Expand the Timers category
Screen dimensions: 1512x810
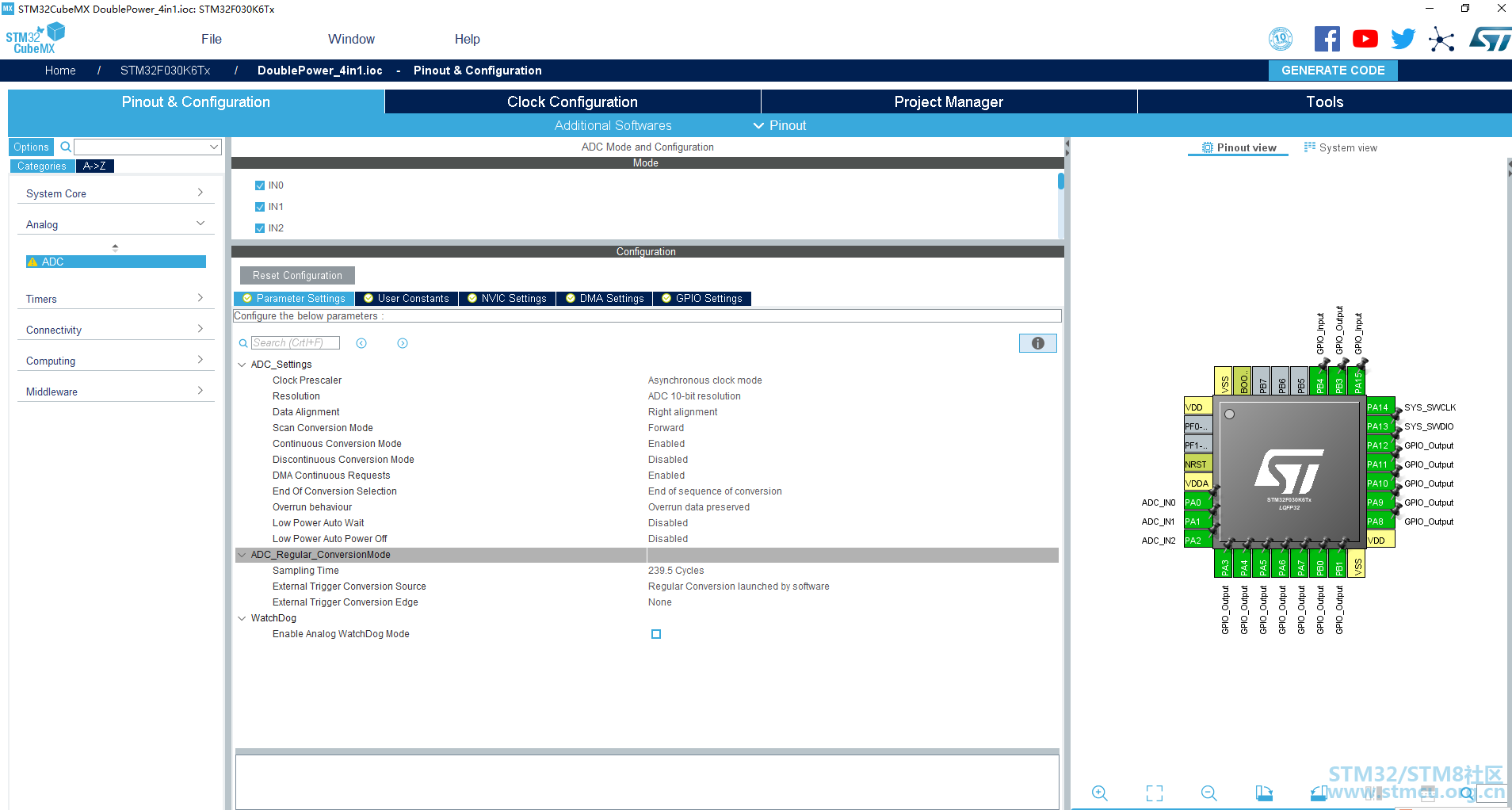click(116, 299)
